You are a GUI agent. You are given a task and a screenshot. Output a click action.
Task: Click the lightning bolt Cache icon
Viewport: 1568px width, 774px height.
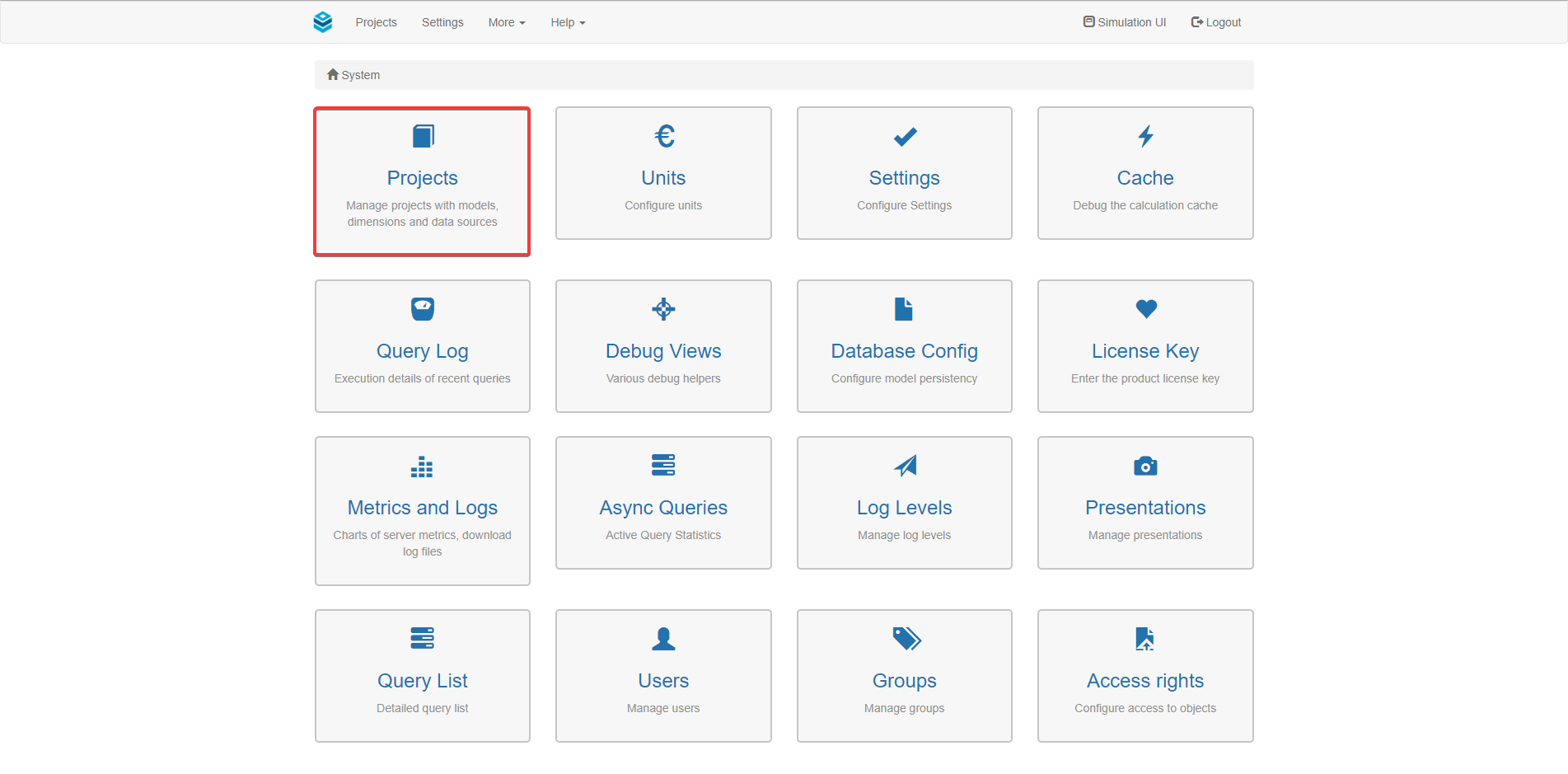1145,136
